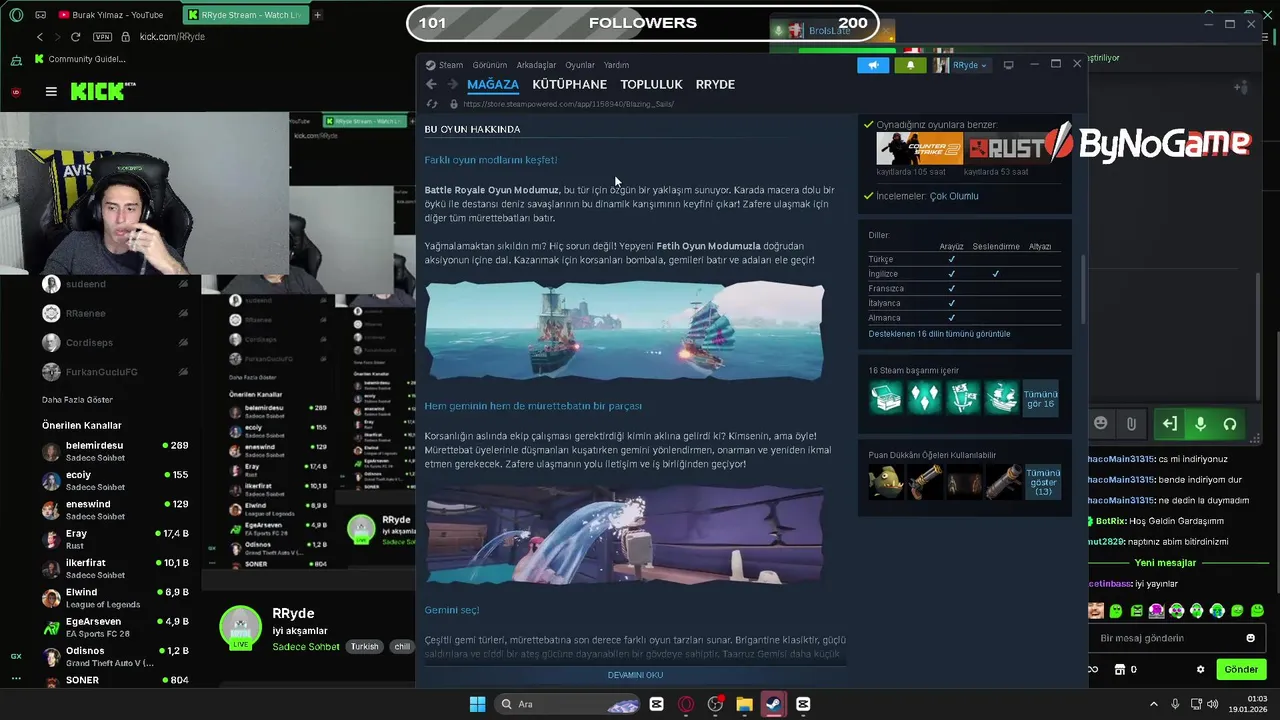Viewport: 1280px width, 720px height.
Task: Open belemirdesu recommended channel
Action: pyautogui.click(x=115, y=452)
